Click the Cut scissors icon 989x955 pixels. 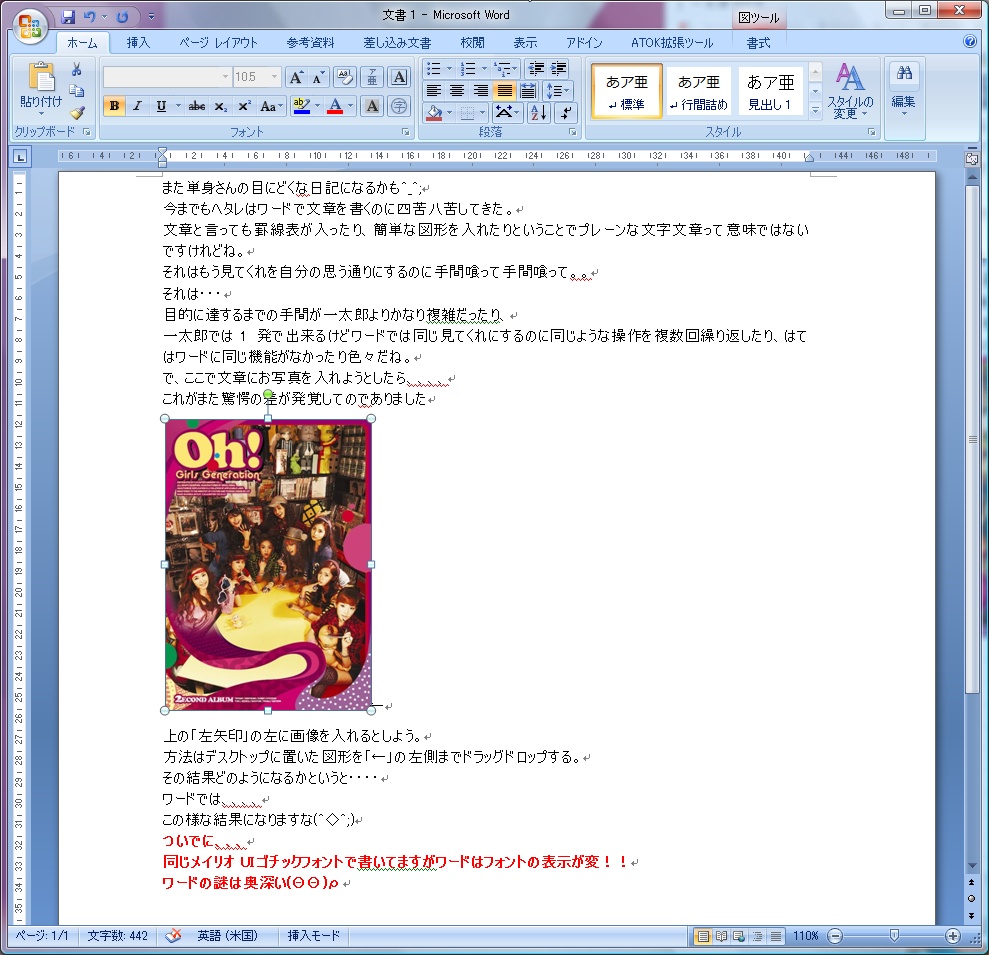tap(77, 70)
